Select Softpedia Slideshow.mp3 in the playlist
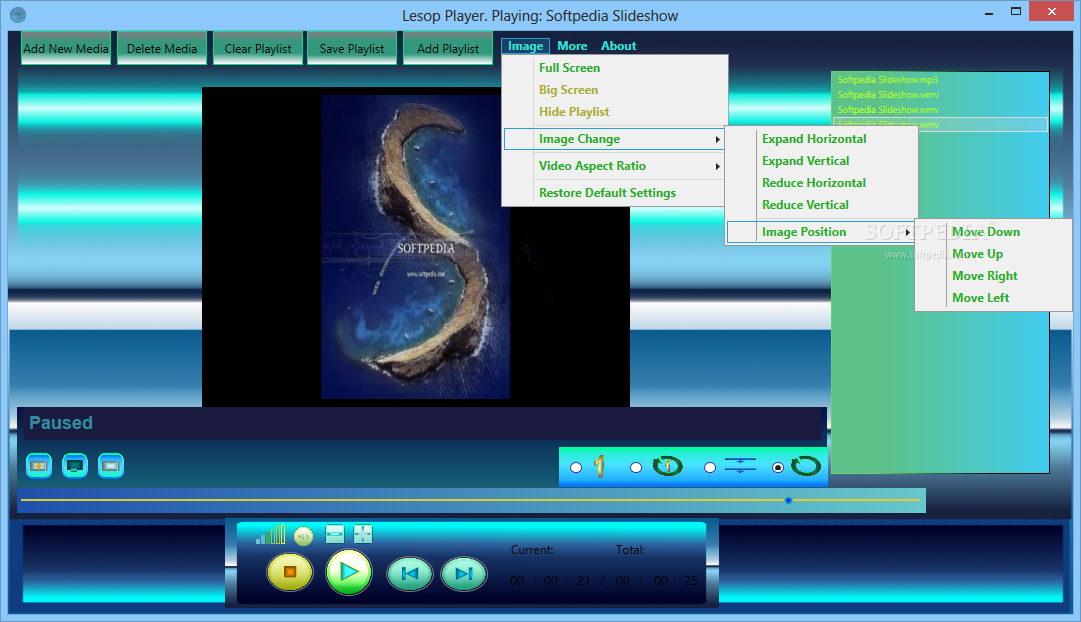 [x=888, y=80]
